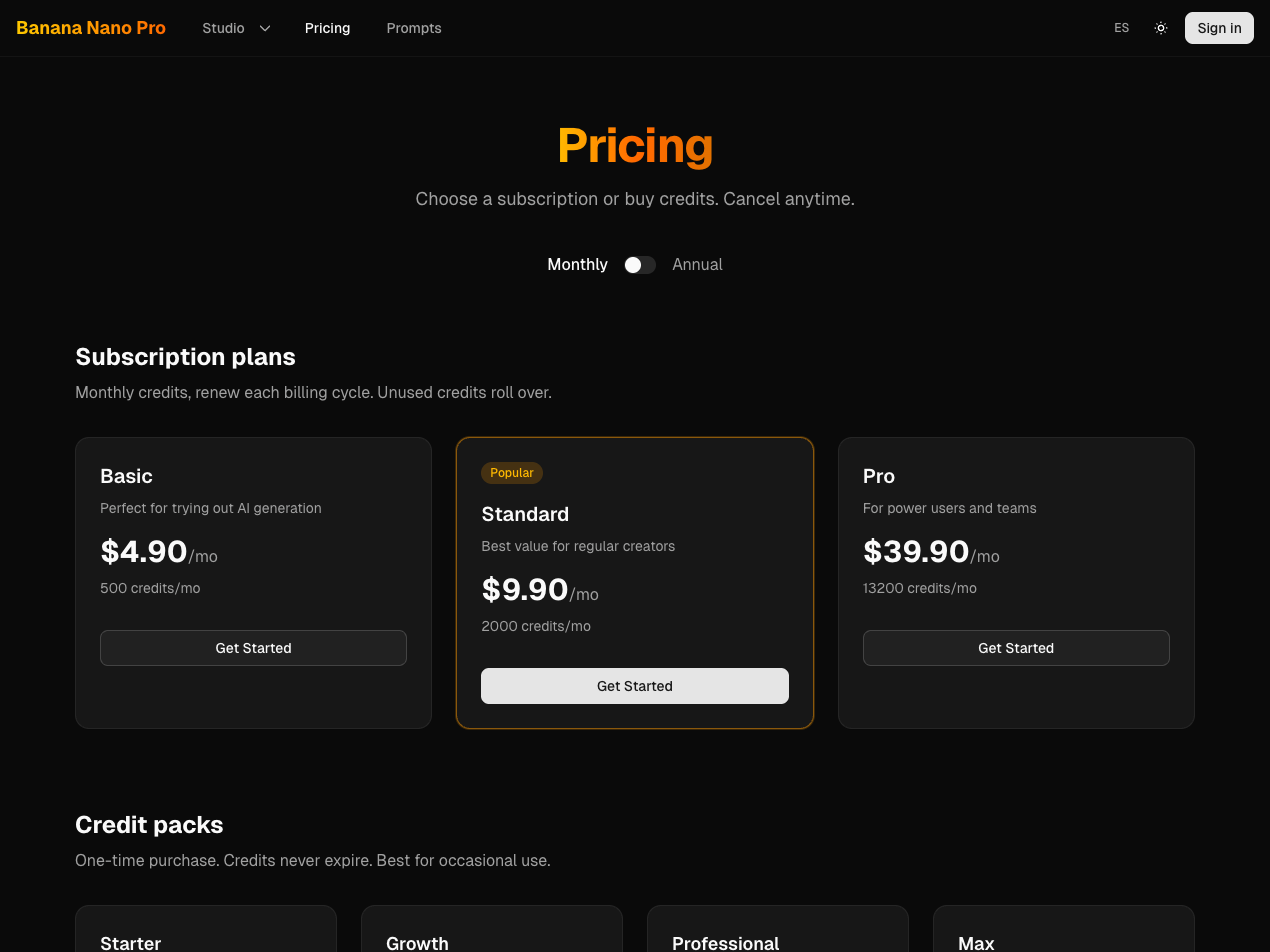Switch billing from Monthly to Annual
Screen dimensions: 1270x952
639,264
